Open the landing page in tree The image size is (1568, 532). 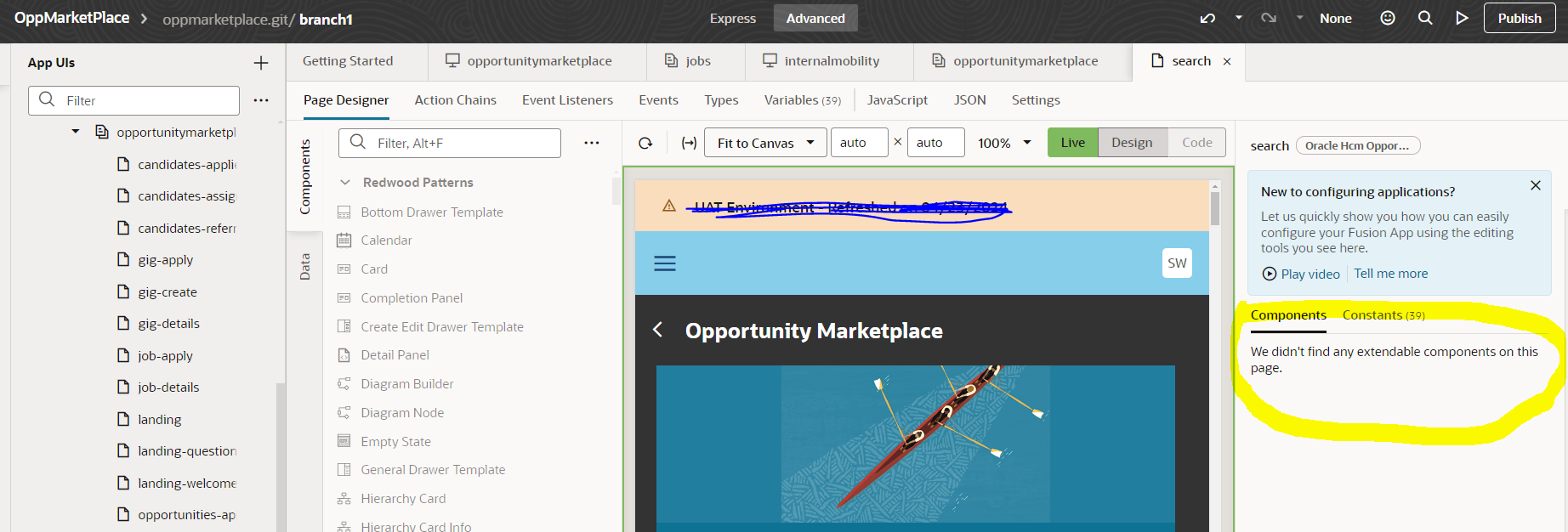tap(159, 419)
